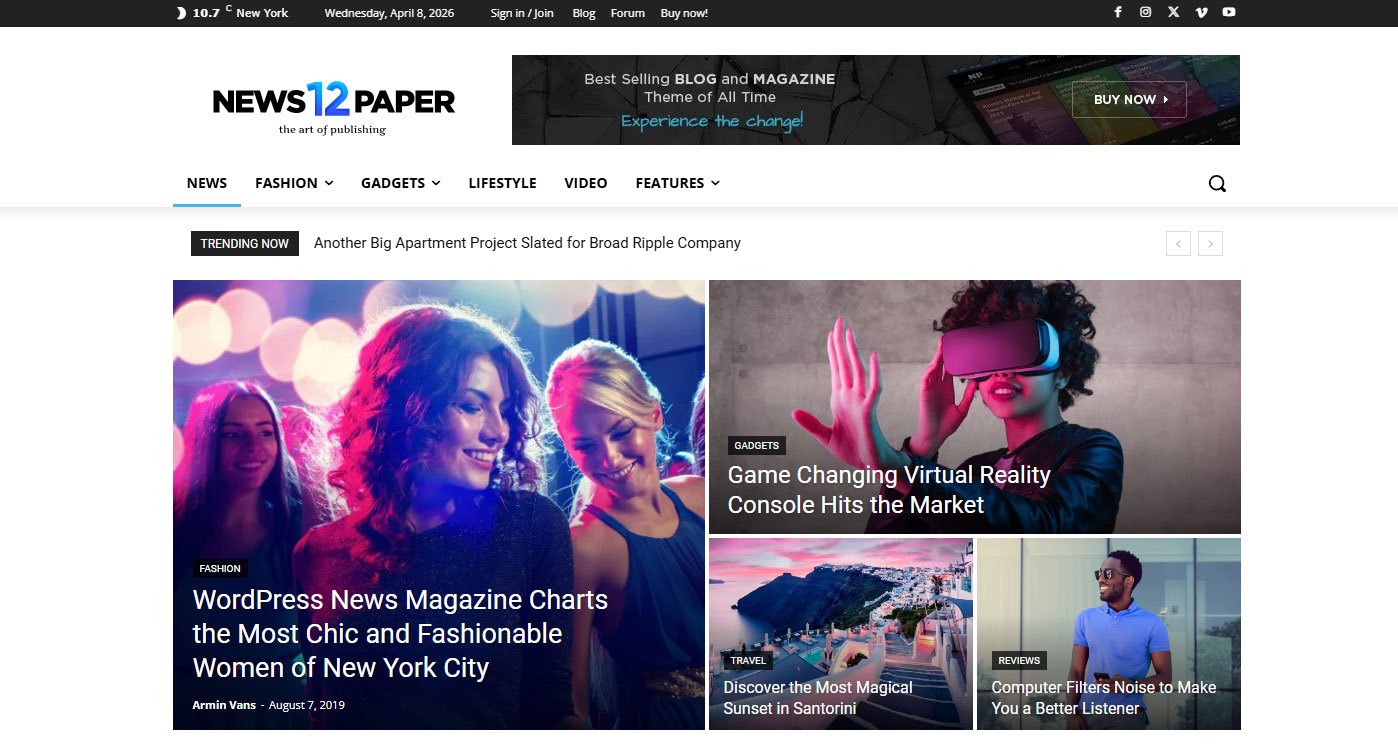This screenshot has width=1398, height=752.
Task: Open the Sign in / Join link
Action: pyautogui.click(x=521, y=12)
